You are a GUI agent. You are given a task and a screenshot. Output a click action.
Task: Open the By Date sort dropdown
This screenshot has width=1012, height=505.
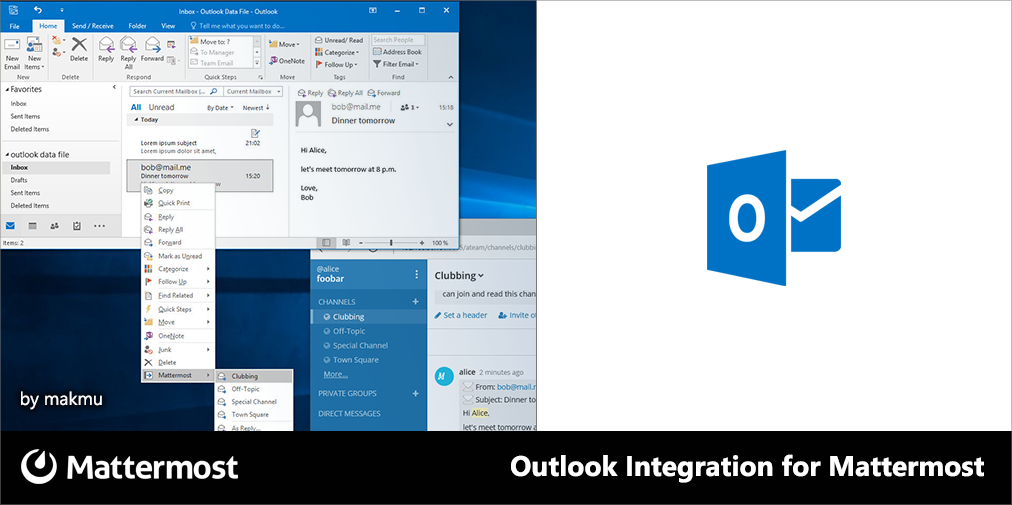(x=220, y=108)
